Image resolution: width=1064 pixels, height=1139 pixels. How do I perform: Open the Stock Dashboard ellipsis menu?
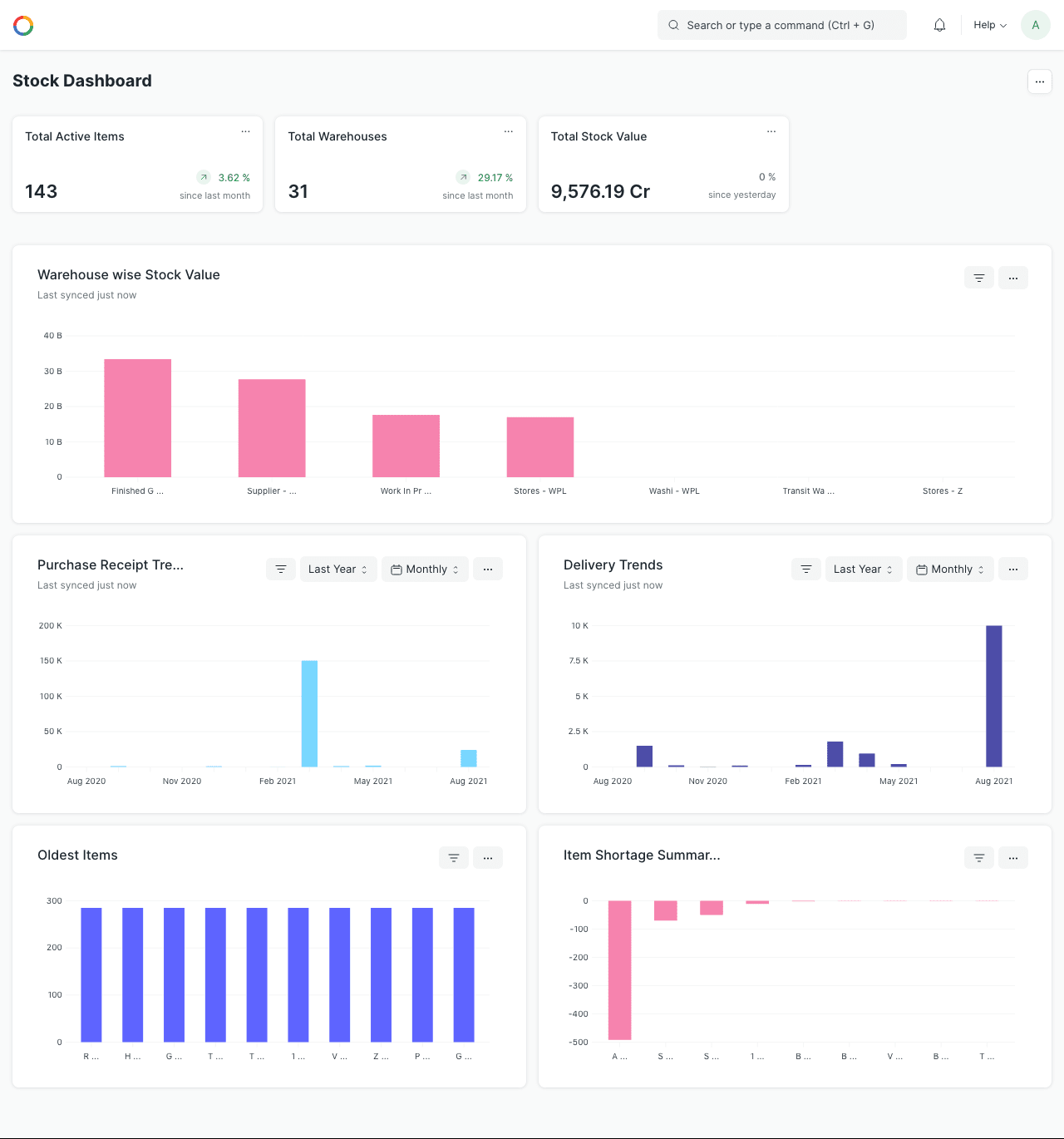(x=1039, y=81)
